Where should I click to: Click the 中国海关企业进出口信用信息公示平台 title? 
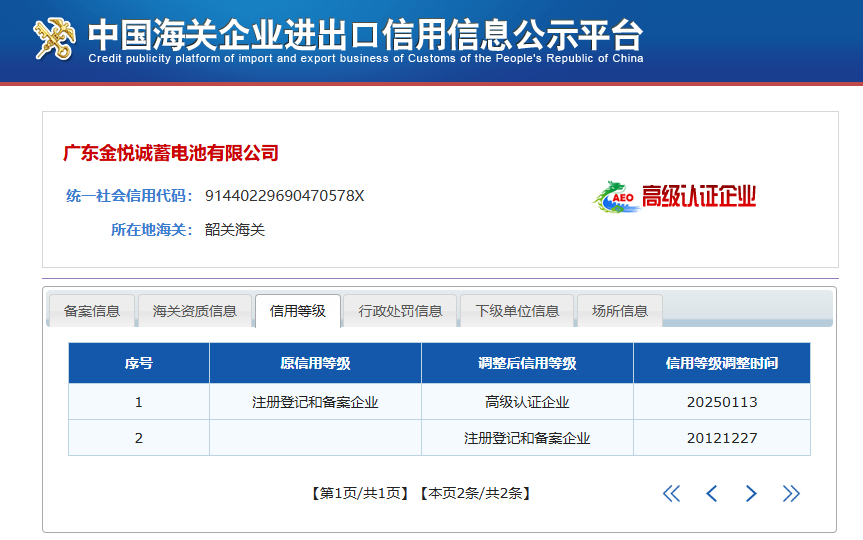click(x=365, y=34)
